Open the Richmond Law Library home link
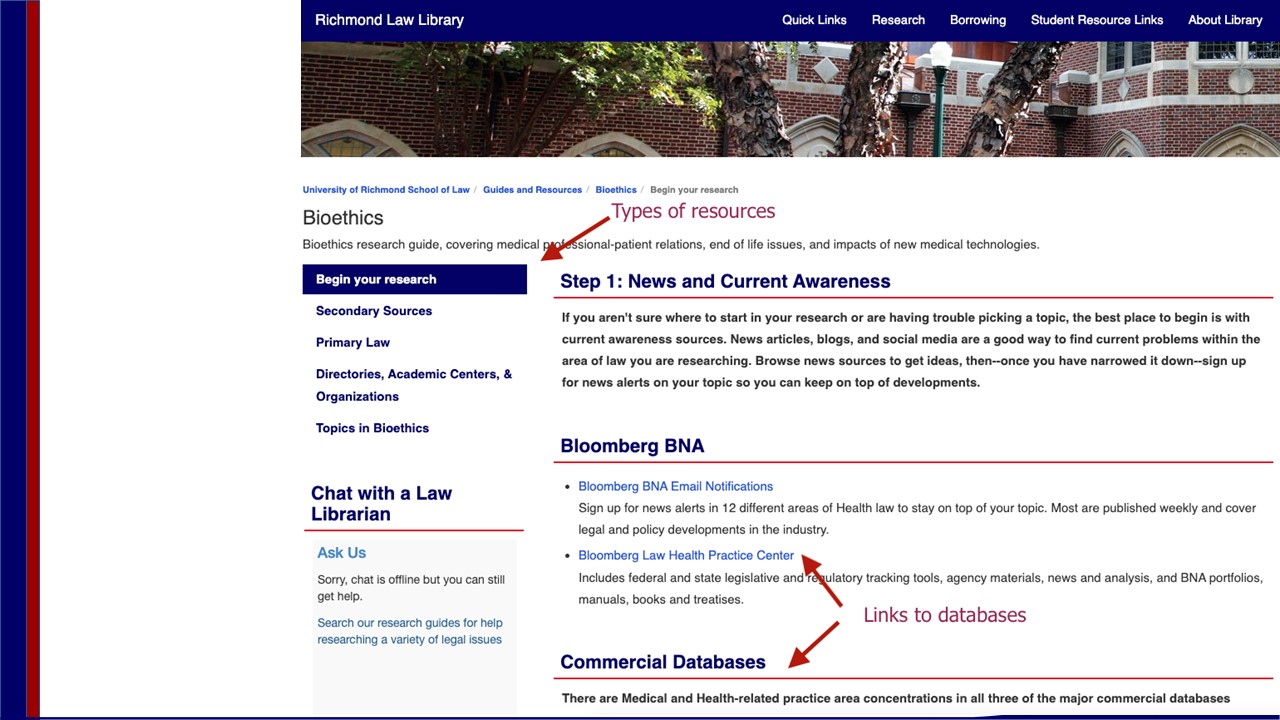The width and height of the screenshot is (1280, 720). tap(389, 20)
